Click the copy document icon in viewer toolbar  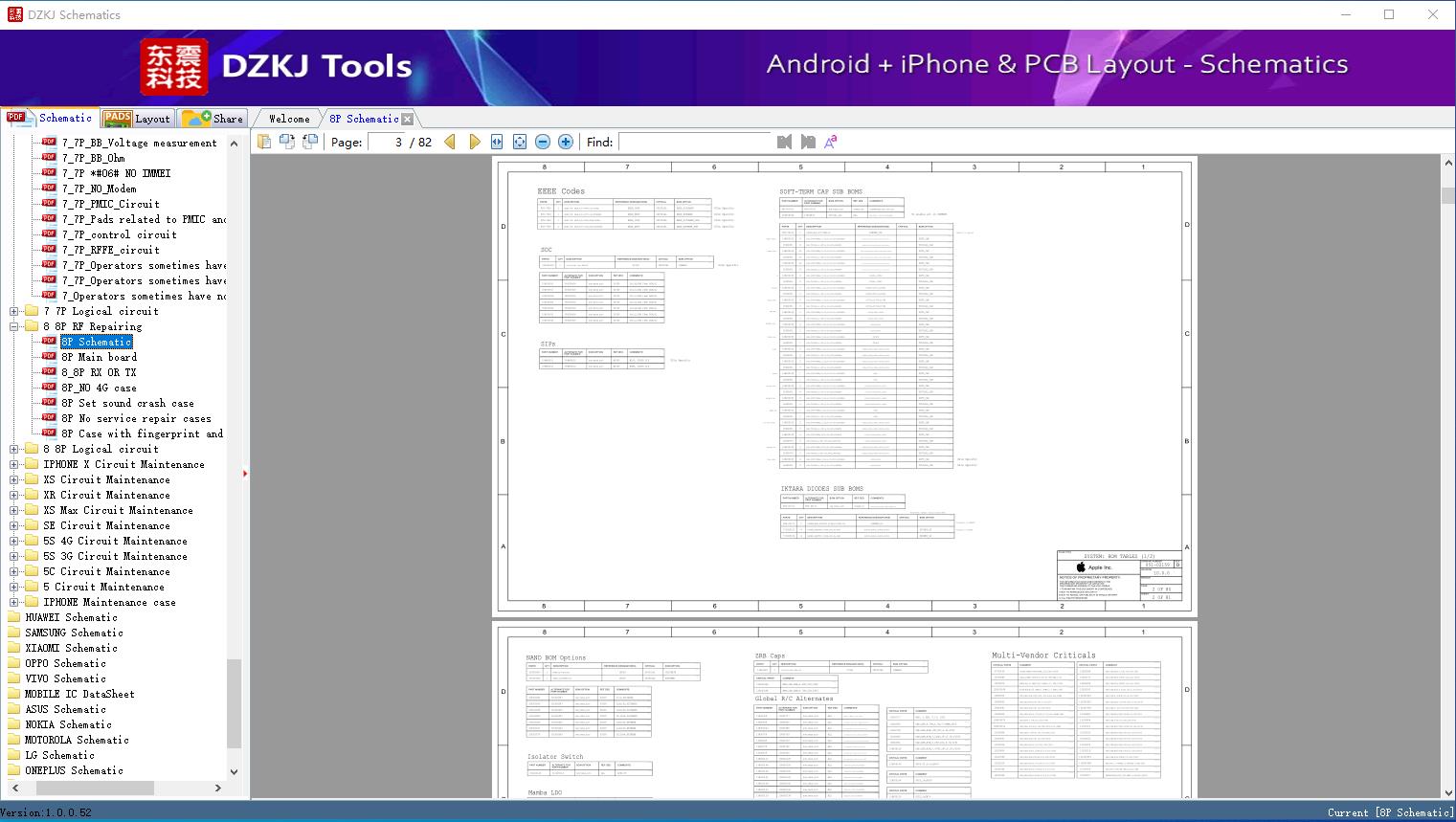pyautogui.click(x=264, y=142)
